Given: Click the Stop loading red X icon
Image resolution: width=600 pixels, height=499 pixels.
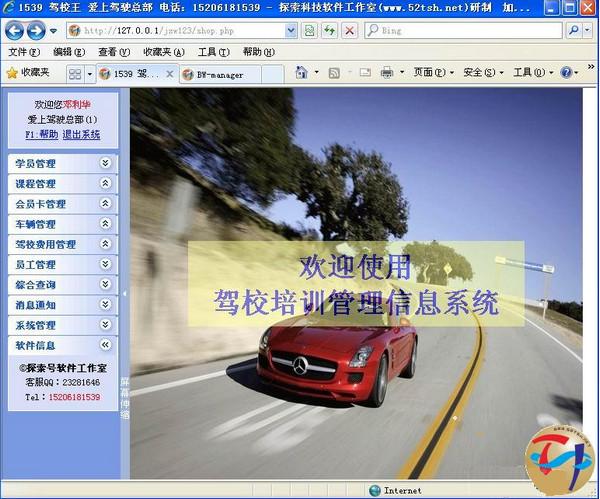Looking at the screenshot, I should tap(349, 30).
